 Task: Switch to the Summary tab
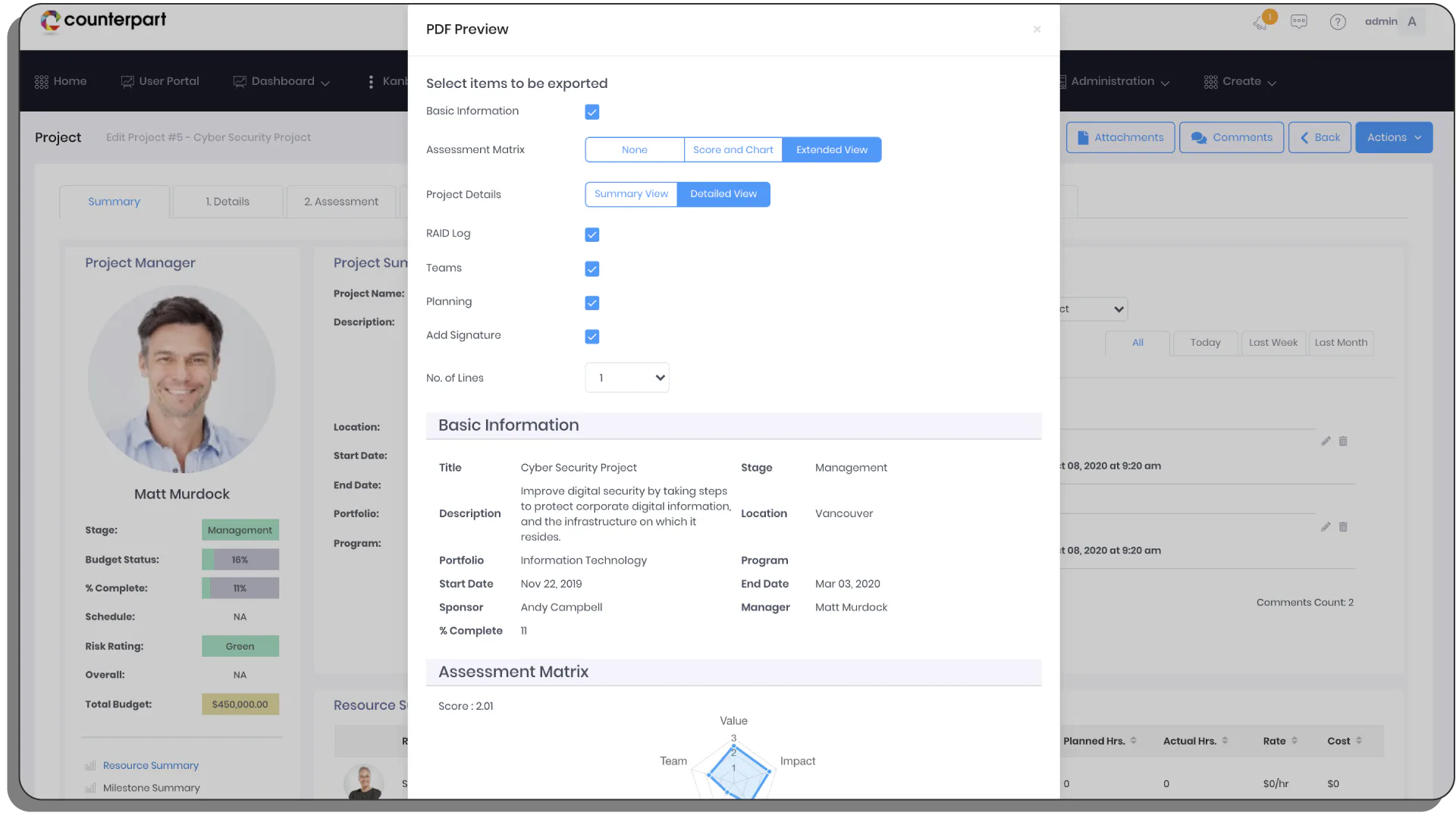coord(115,202)
